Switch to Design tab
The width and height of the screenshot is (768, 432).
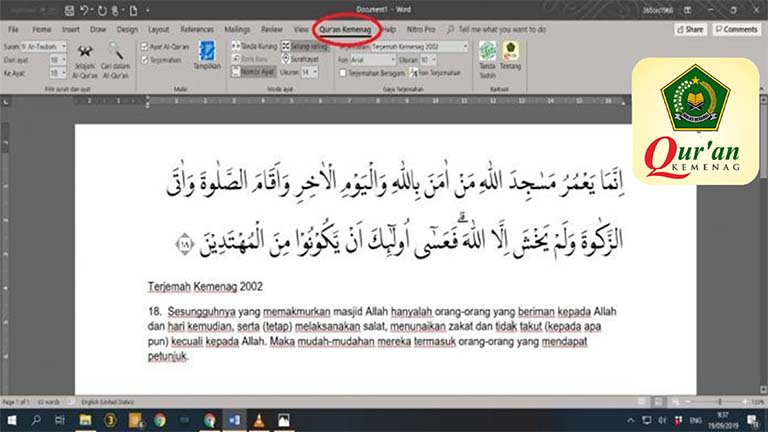[127, 29]
